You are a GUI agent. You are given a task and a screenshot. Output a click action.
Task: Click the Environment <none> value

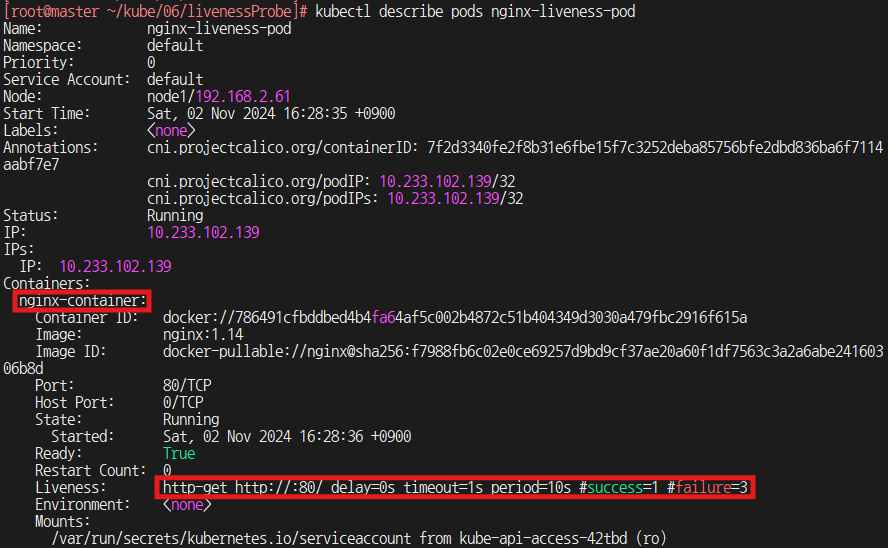(187, 504)
